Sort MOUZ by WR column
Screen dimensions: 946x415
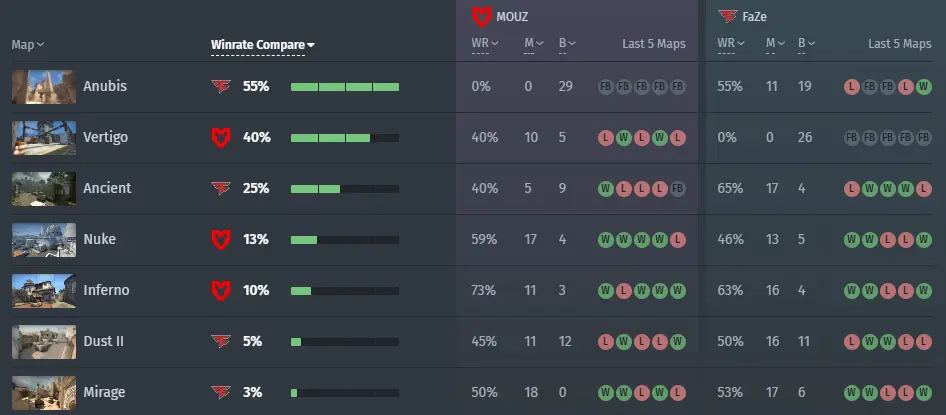(484, 43)
